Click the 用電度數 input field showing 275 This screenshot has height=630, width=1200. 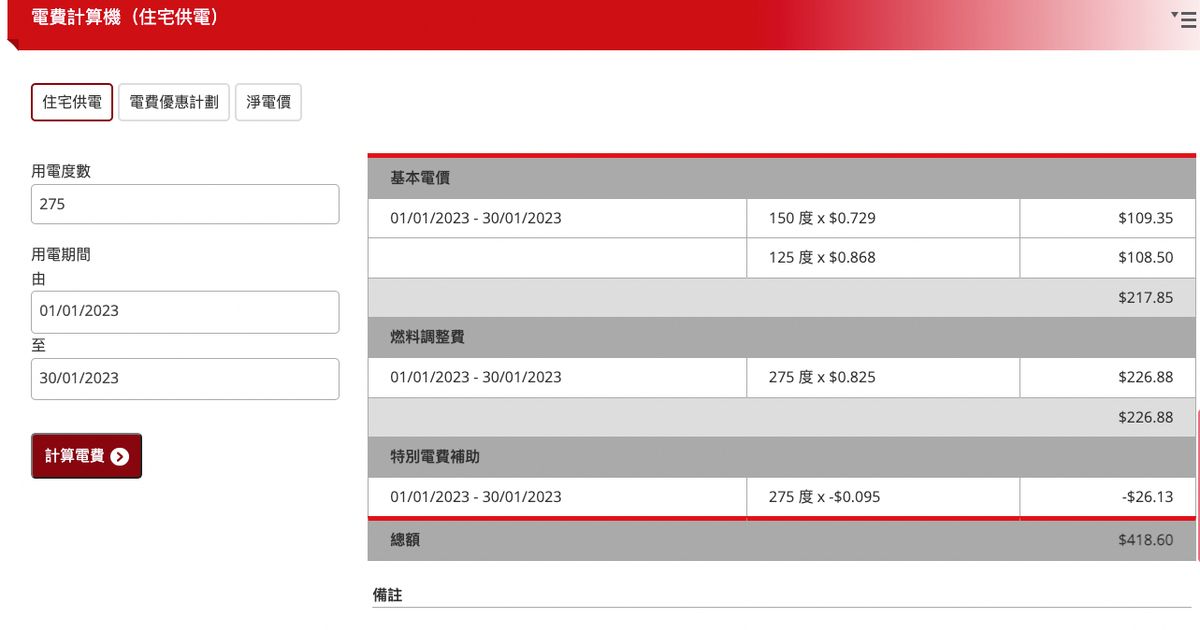[185, 204]
